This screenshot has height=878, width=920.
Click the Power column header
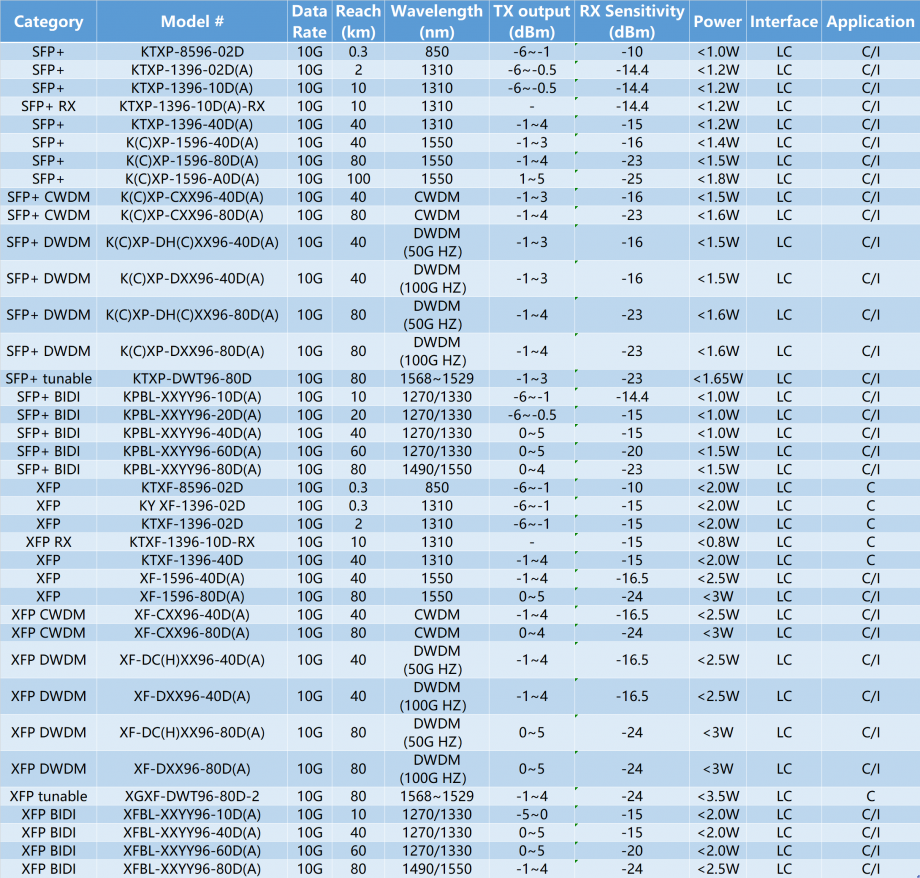coord(716,21)
